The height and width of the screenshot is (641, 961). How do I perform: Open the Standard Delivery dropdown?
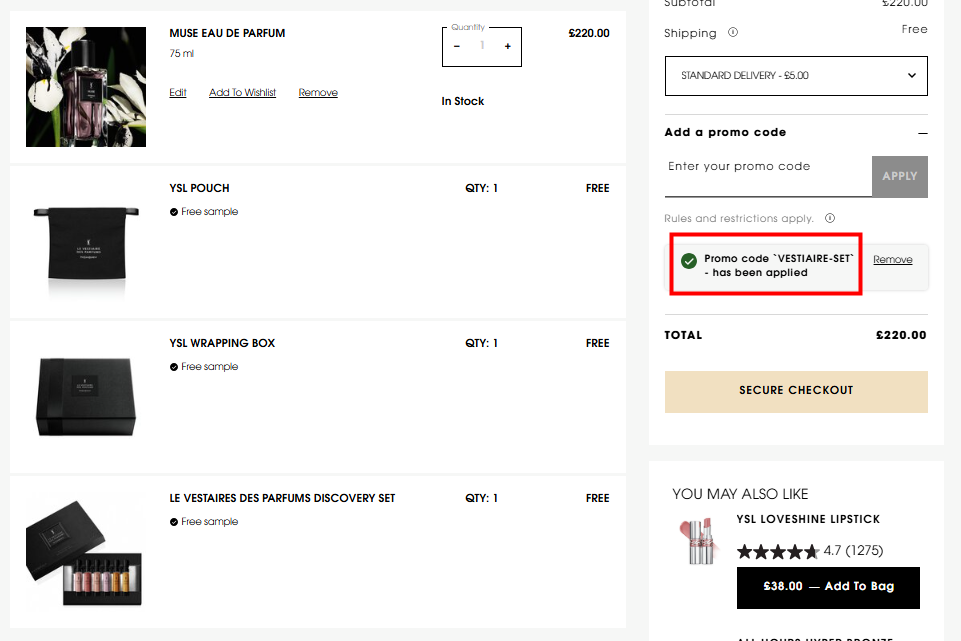796,76
